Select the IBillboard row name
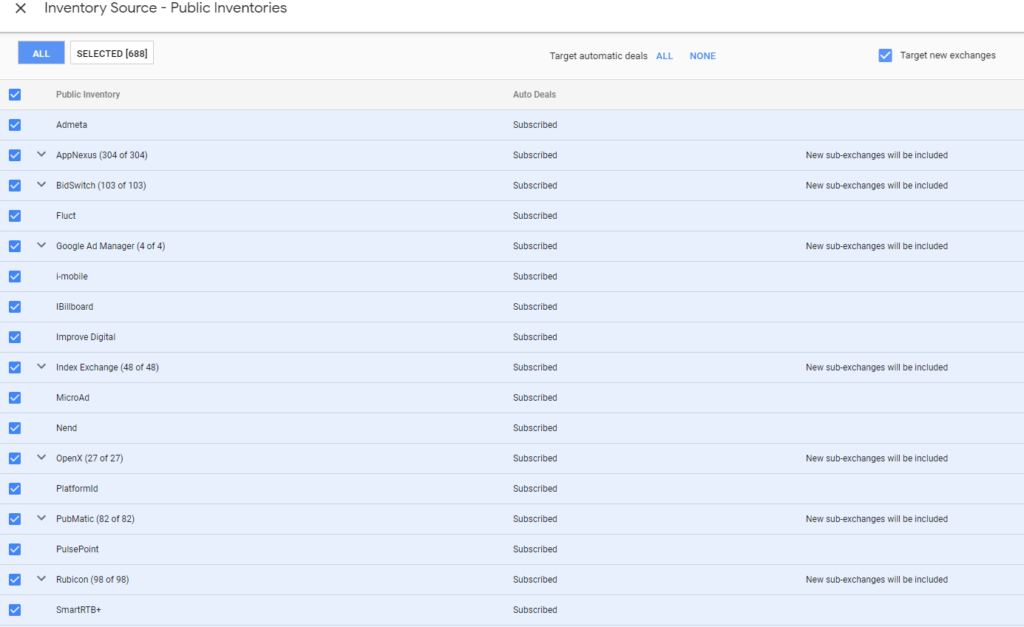Image resolution: width=1024 pixels, height=627 pixels. pyautogui.click(x=74, y=307)
